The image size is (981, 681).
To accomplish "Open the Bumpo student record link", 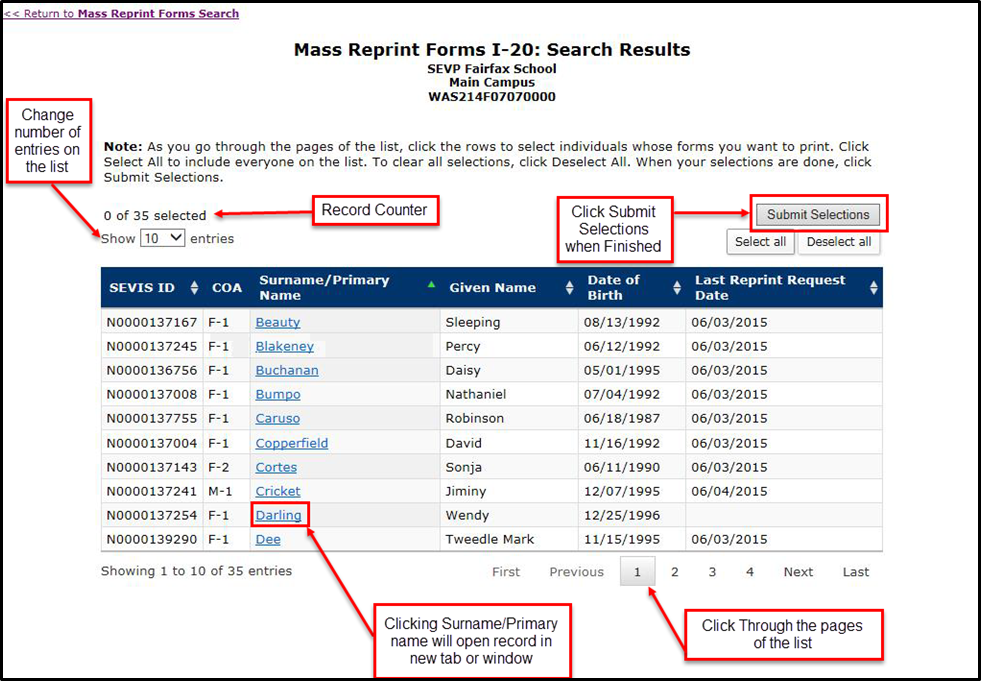I will 278,394.
